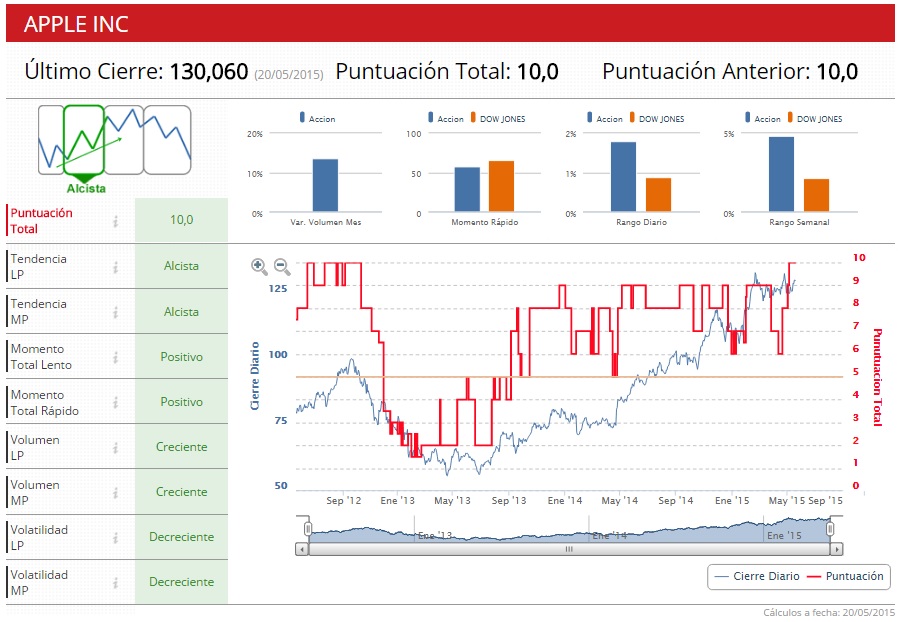This screenshot has width=901, height=622.
Task: Open info icon for Puntuación Total
Action: [115, 221]
